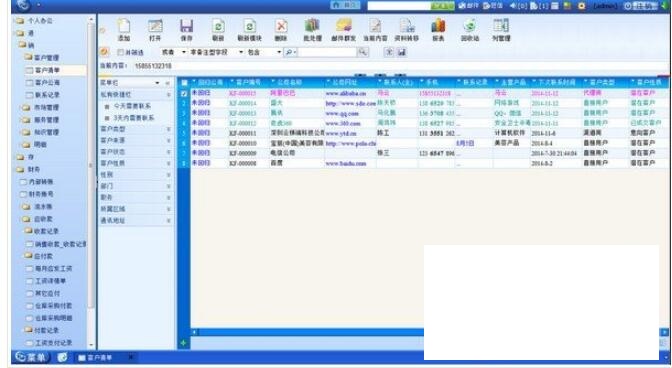The height and width of the screenshot is (368, 672).
Task: Open the 个人办公 folder in the tree
Action: [x=40, y=20]
